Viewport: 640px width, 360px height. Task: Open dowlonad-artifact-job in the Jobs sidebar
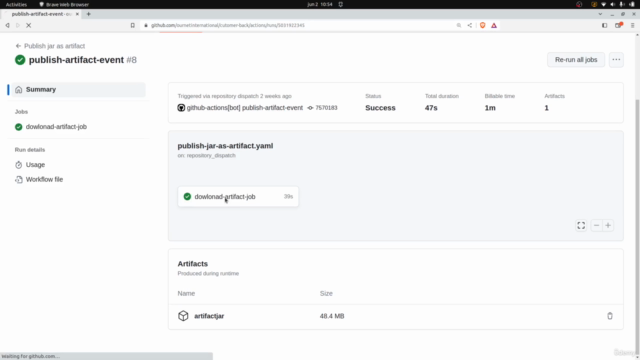point(56,127)
